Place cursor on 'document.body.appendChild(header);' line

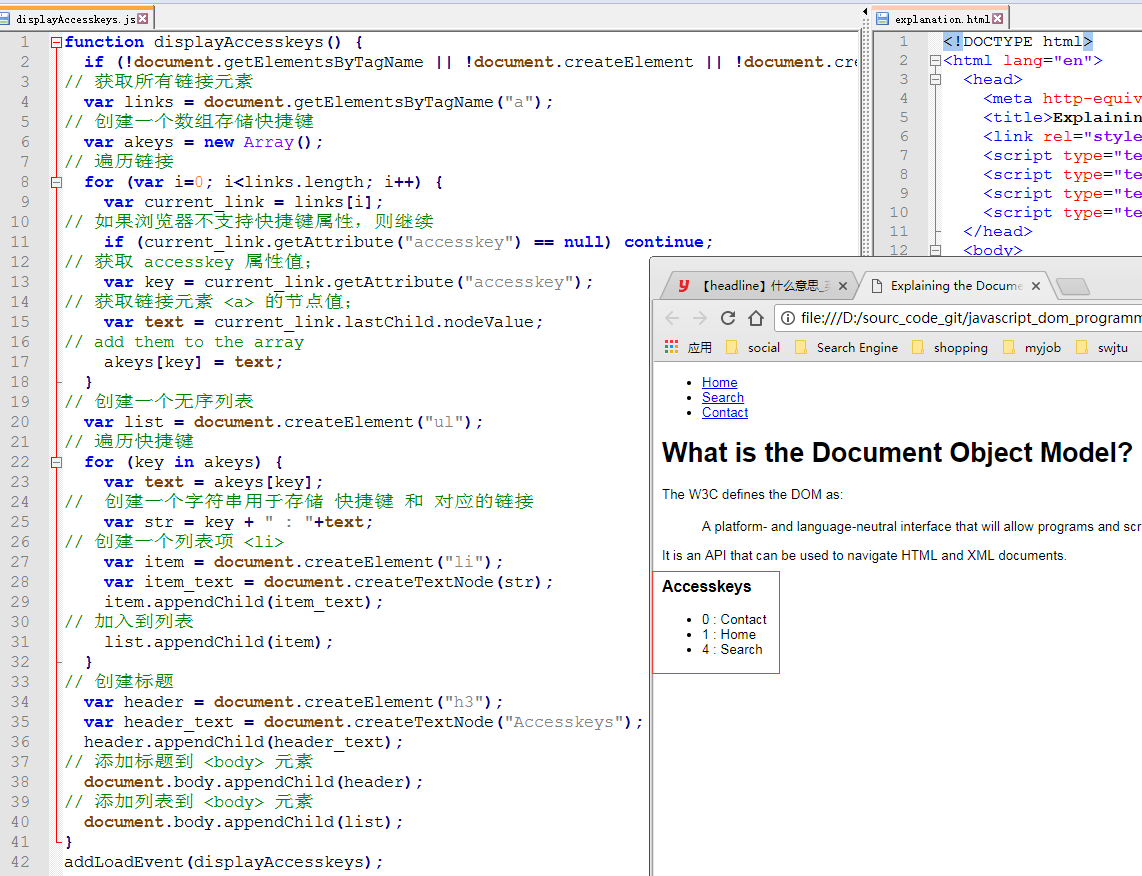coord(253,782)
